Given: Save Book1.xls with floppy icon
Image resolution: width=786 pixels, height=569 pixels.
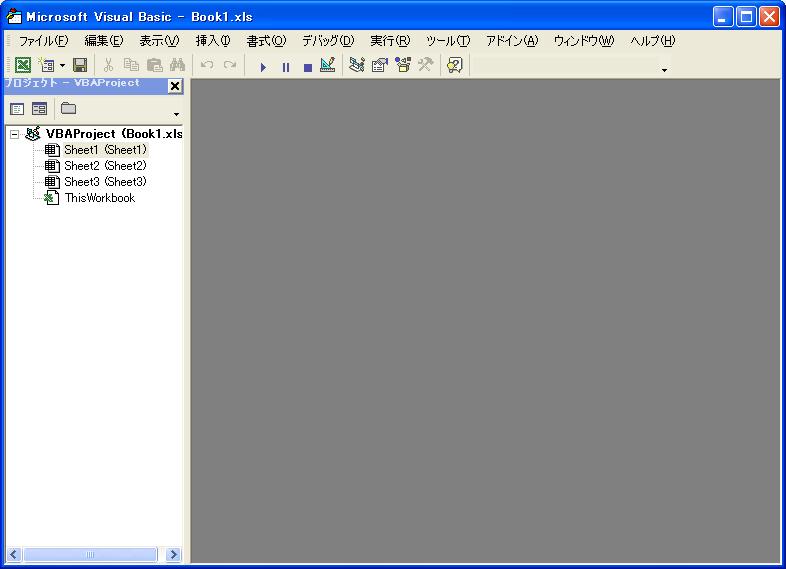Looking at the screenshot, I should coord(80,65).
